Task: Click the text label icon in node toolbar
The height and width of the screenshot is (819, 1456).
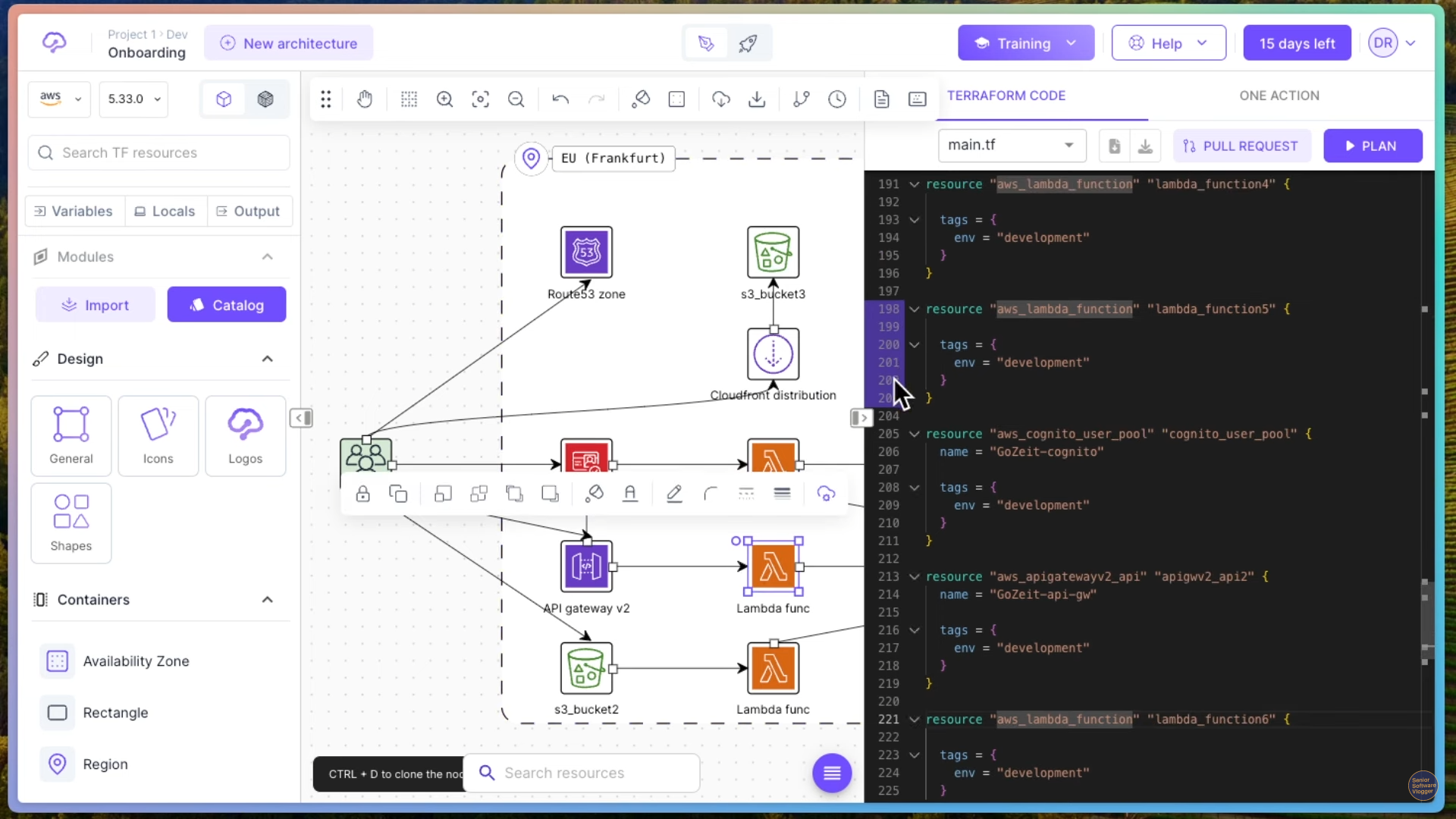Action: coord(629,494)
